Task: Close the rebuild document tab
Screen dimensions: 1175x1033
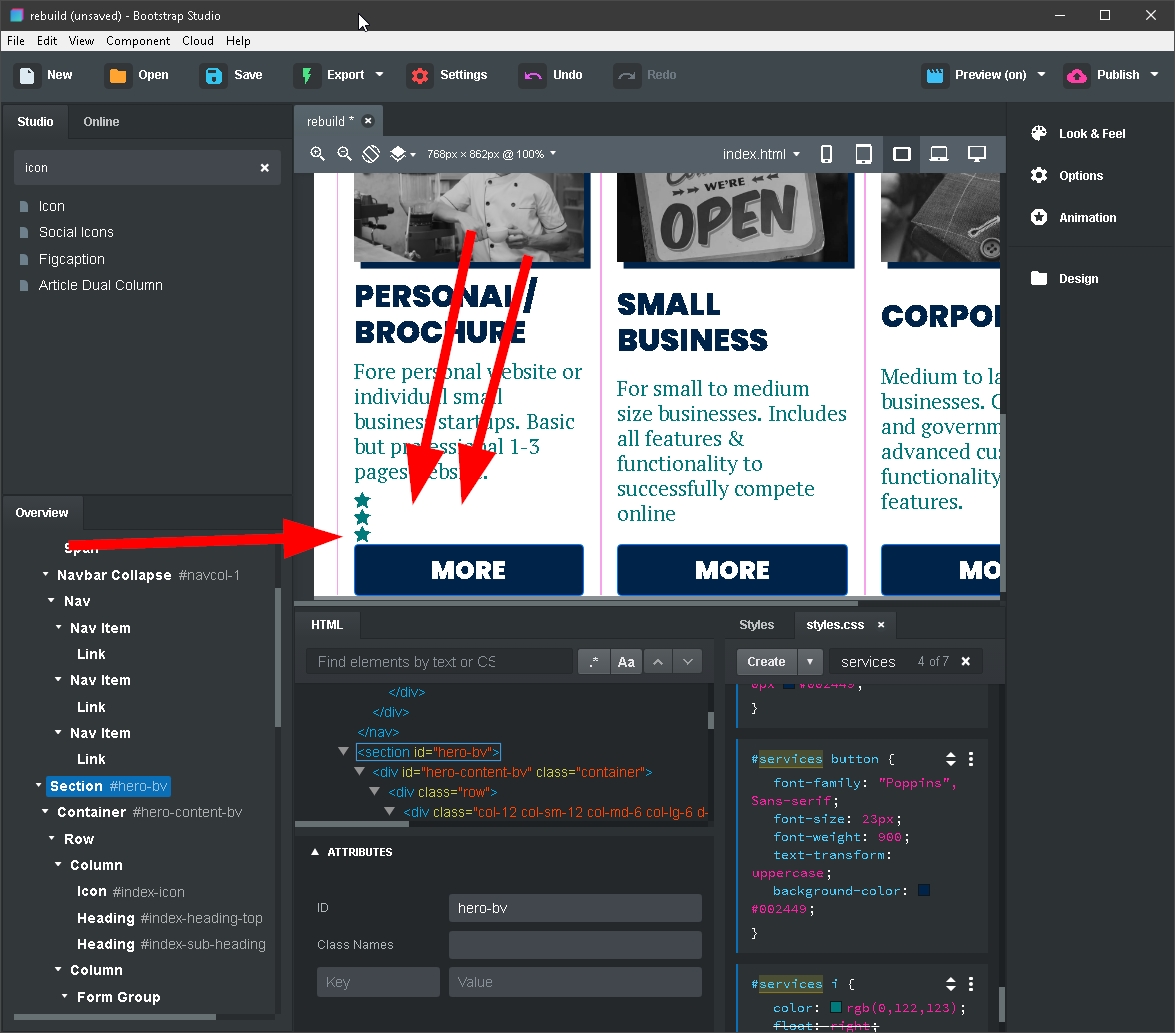Action: click(368, 121)
